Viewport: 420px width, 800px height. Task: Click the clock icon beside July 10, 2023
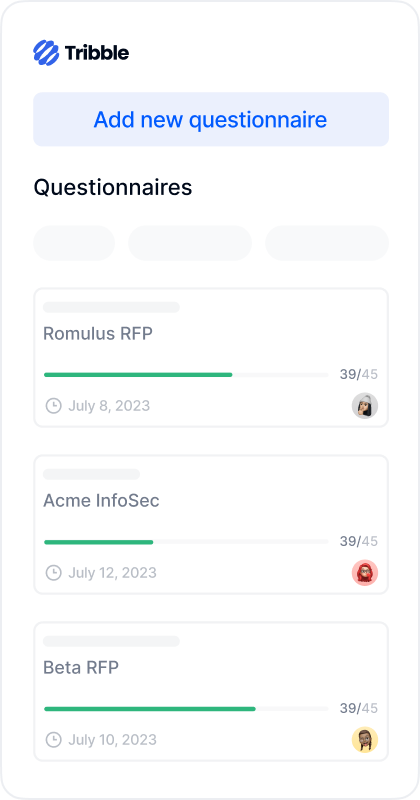pos(54,740)
